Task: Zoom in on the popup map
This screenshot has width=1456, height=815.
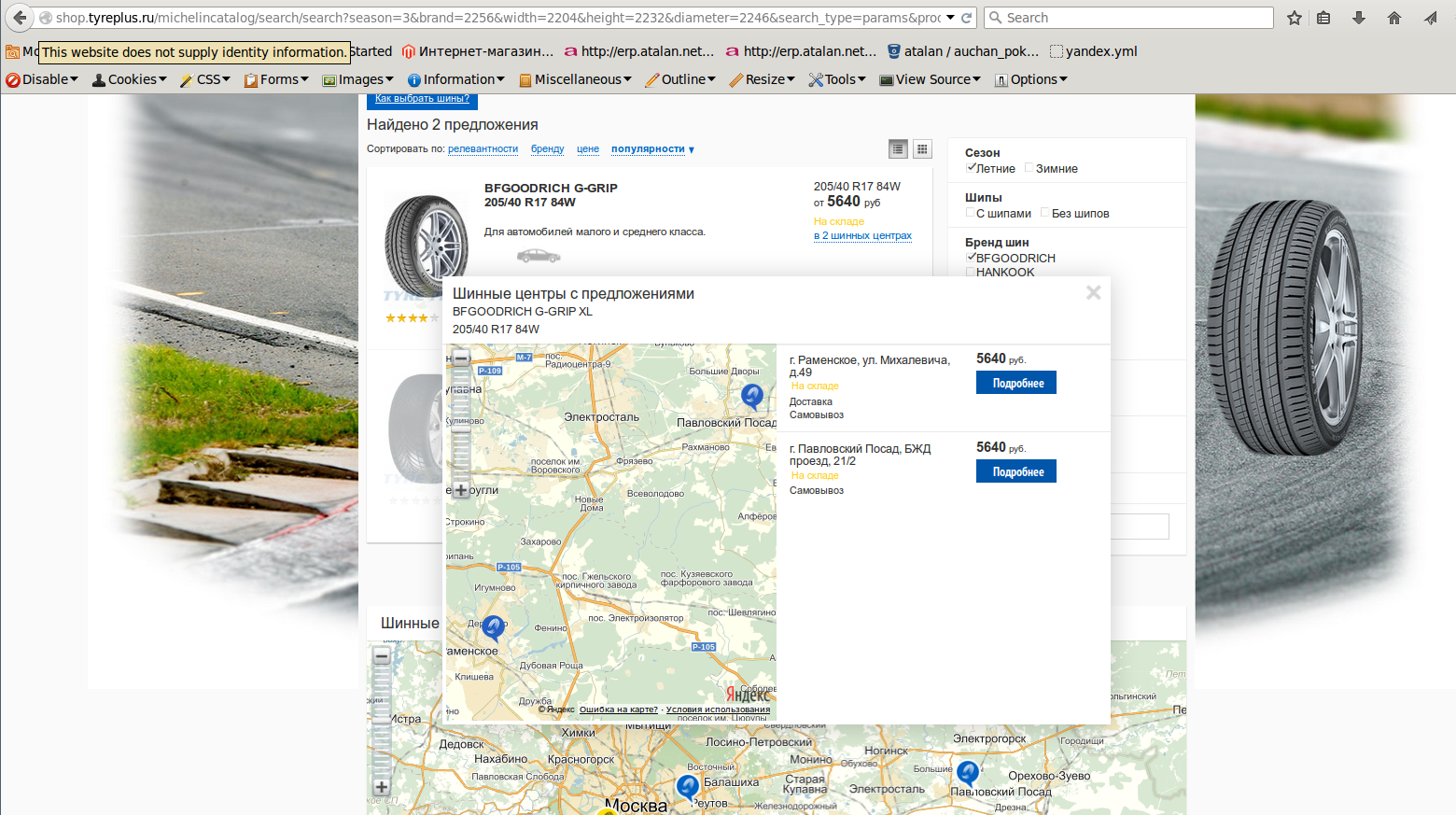Action: coord(461,489)
